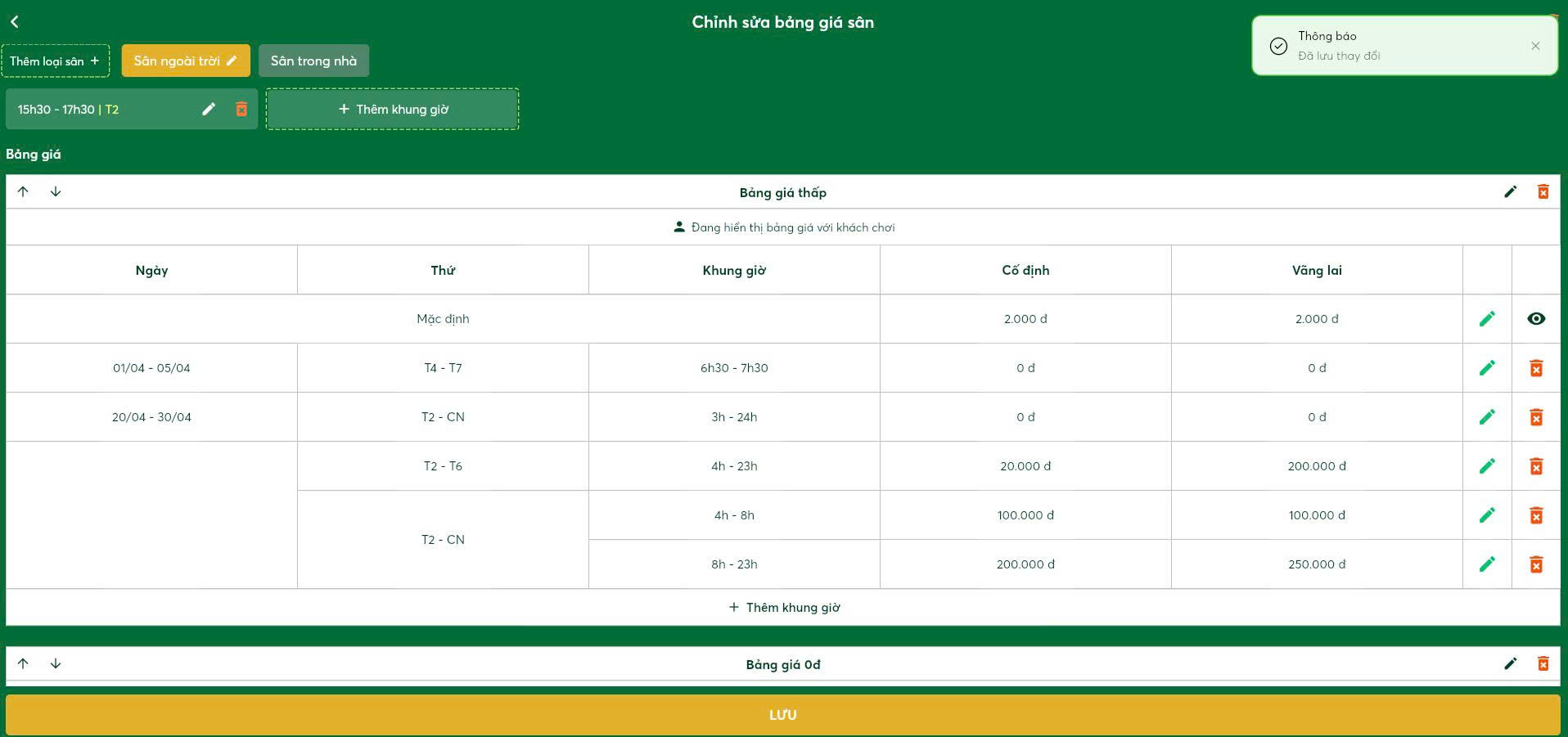The width and height of the screenshot is (1568, 737).
Task: Click Đang hiển thị bảng giá status line
Action: click(x=783, y=227)
